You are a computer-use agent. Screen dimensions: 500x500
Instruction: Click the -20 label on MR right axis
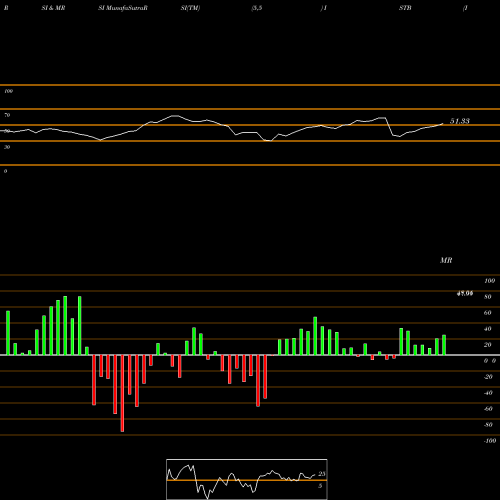point(488,377)
